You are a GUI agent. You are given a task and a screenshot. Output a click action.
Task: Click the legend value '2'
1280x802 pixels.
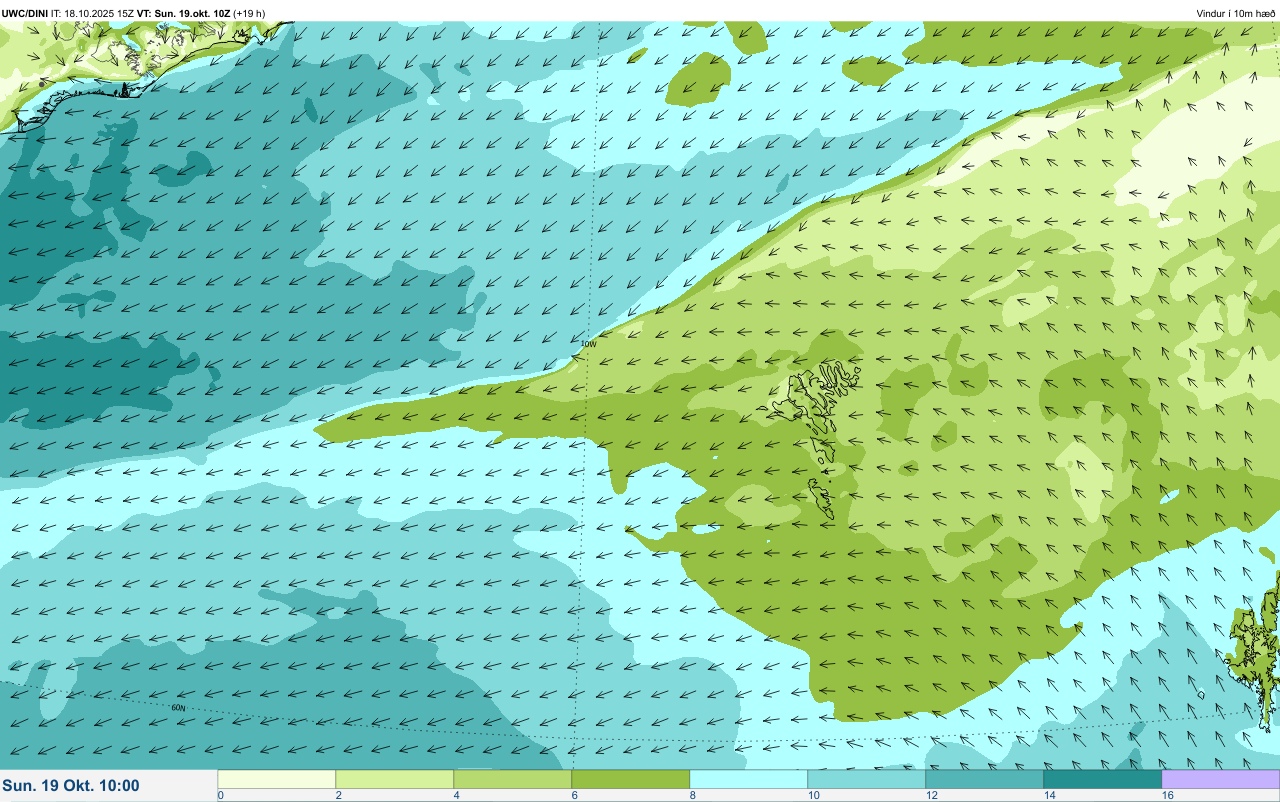[x=339, y=795]
